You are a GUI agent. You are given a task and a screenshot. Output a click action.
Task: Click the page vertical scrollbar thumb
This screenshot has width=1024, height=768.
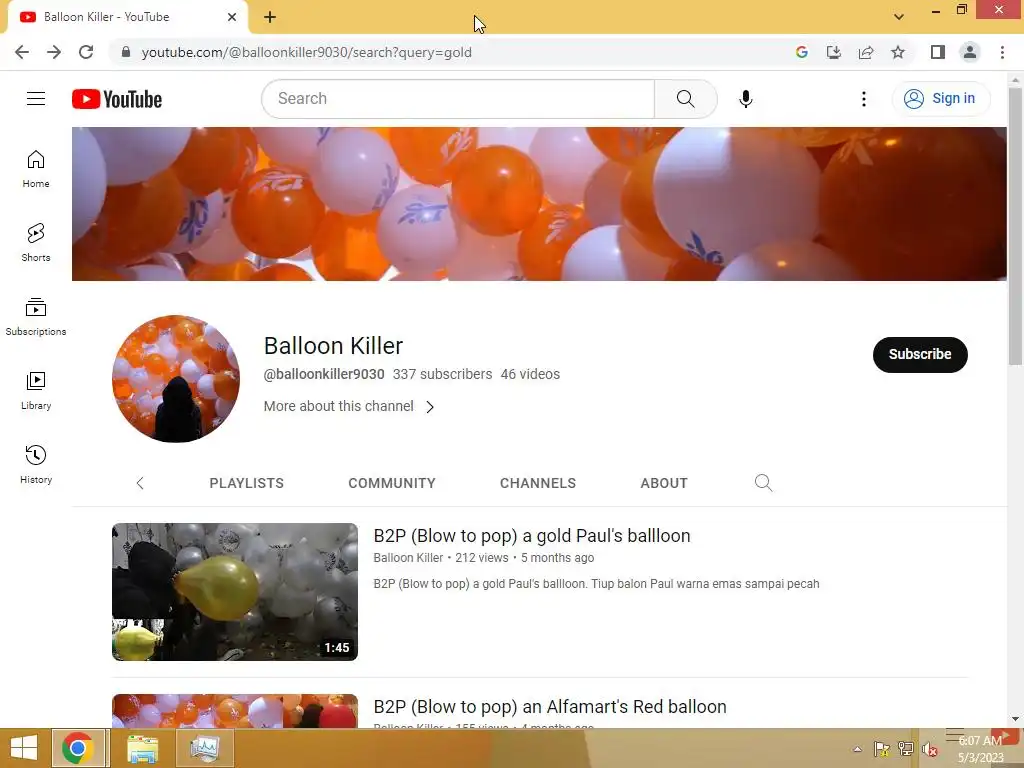[1015, 225]
